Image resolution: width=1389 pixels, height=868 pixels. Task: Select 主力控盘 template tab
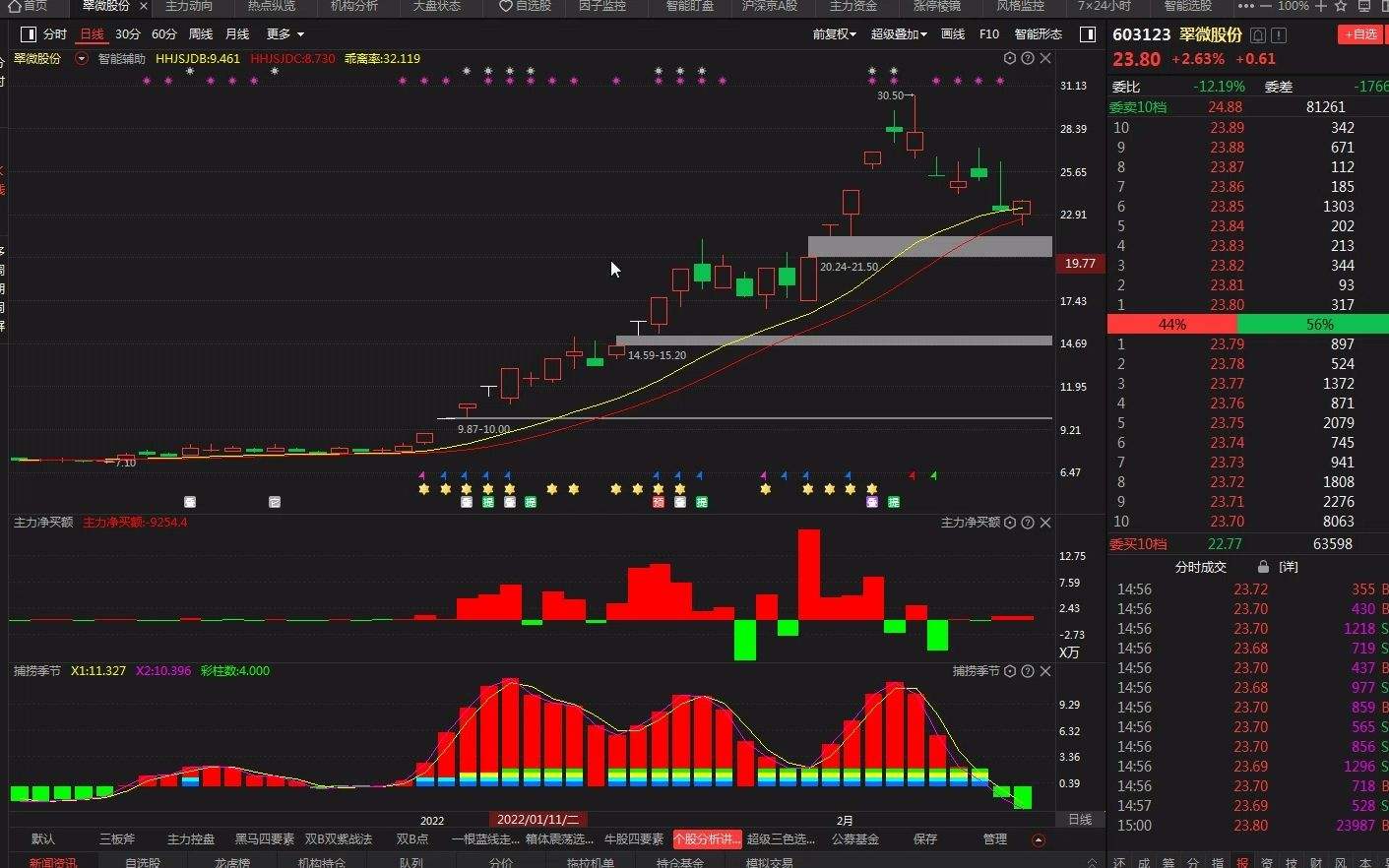click(x=191, y=839)
